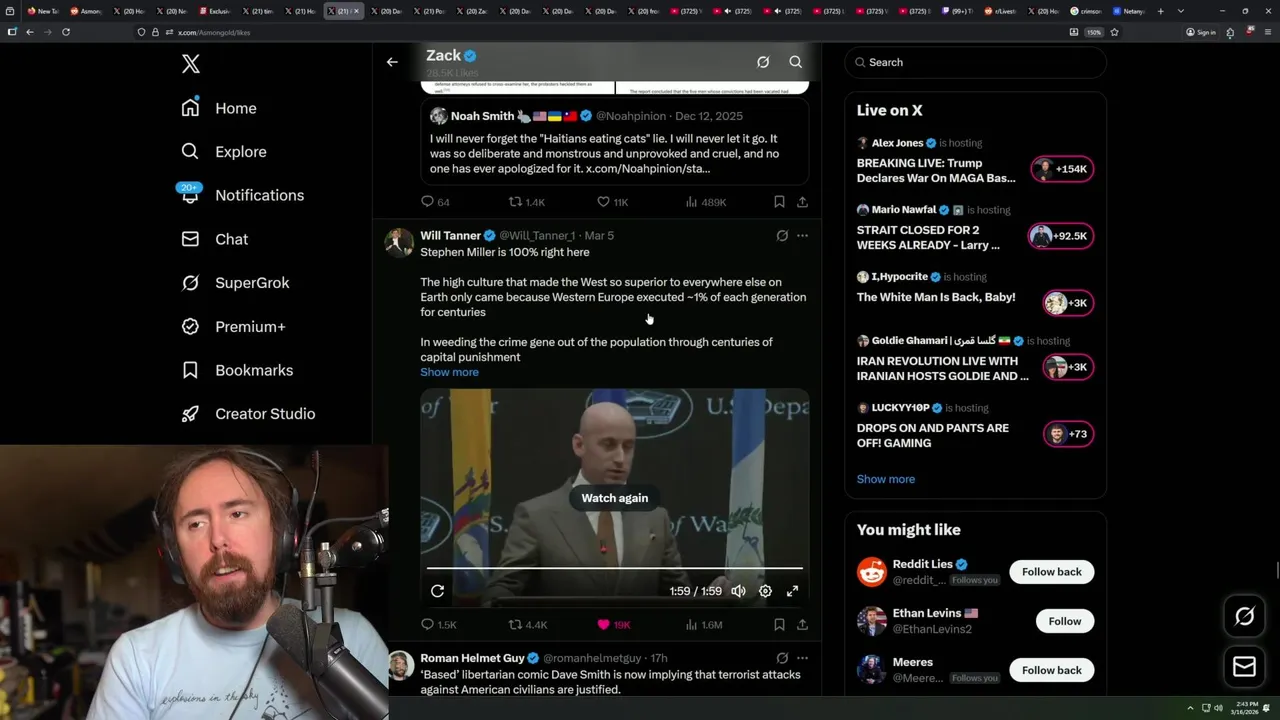Screen dimensions: 1280x720
Task: Switch to the r/Livest browser tab
Action: click(1003, 11)
